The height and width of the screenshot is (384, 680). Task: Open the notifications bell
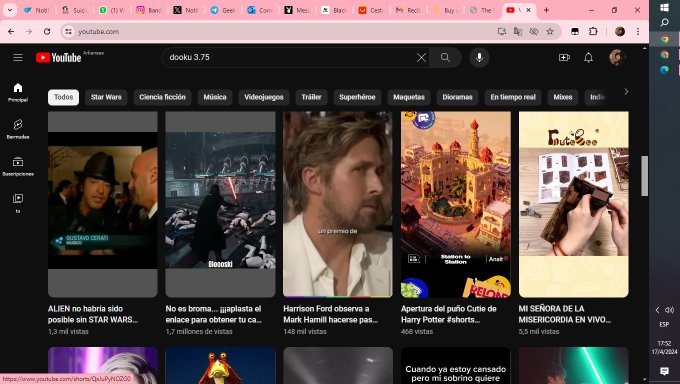[588, 57]
